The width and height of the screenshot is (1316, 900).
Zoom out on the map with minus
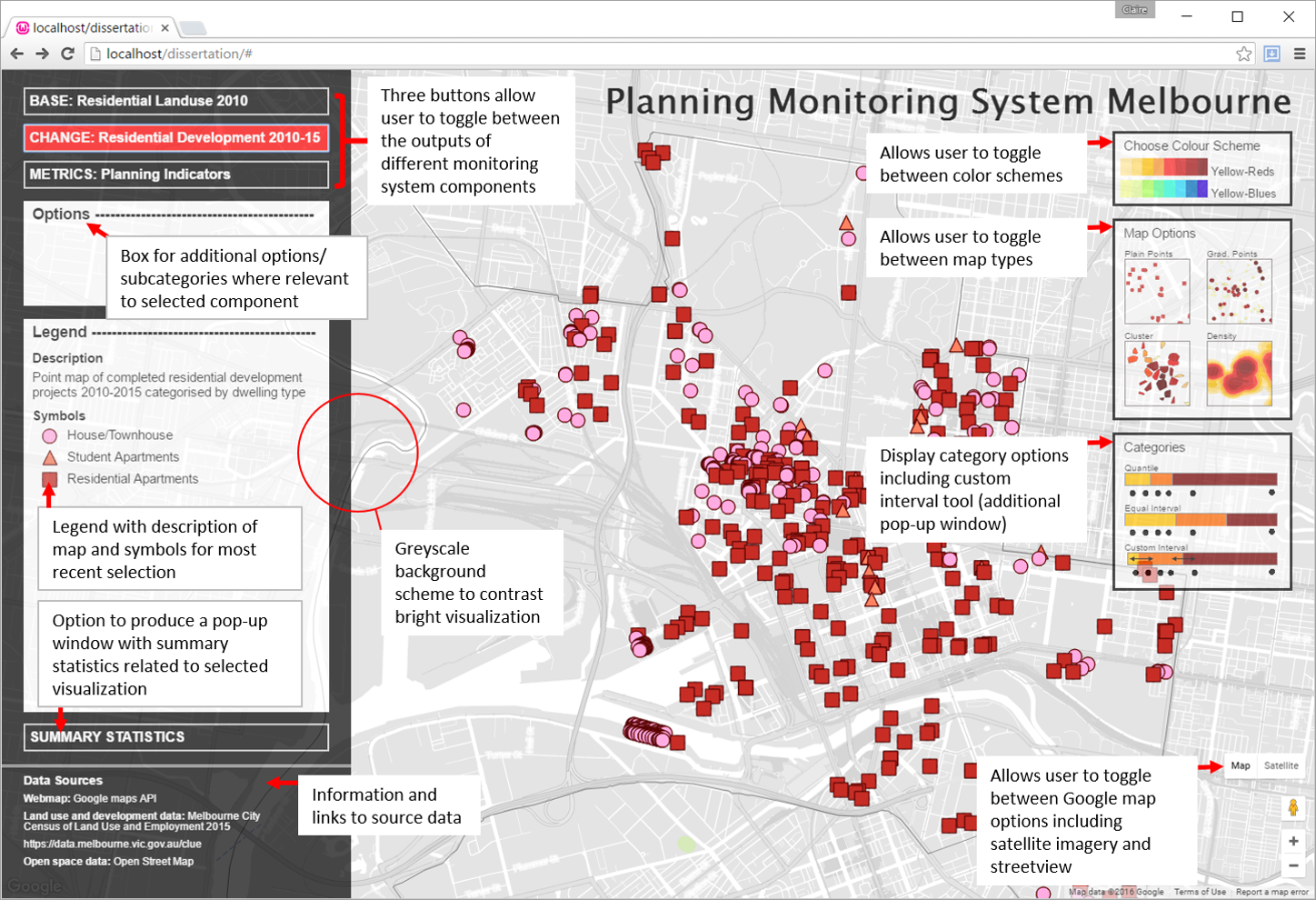pyautogui.click(x=1293, y=865)
